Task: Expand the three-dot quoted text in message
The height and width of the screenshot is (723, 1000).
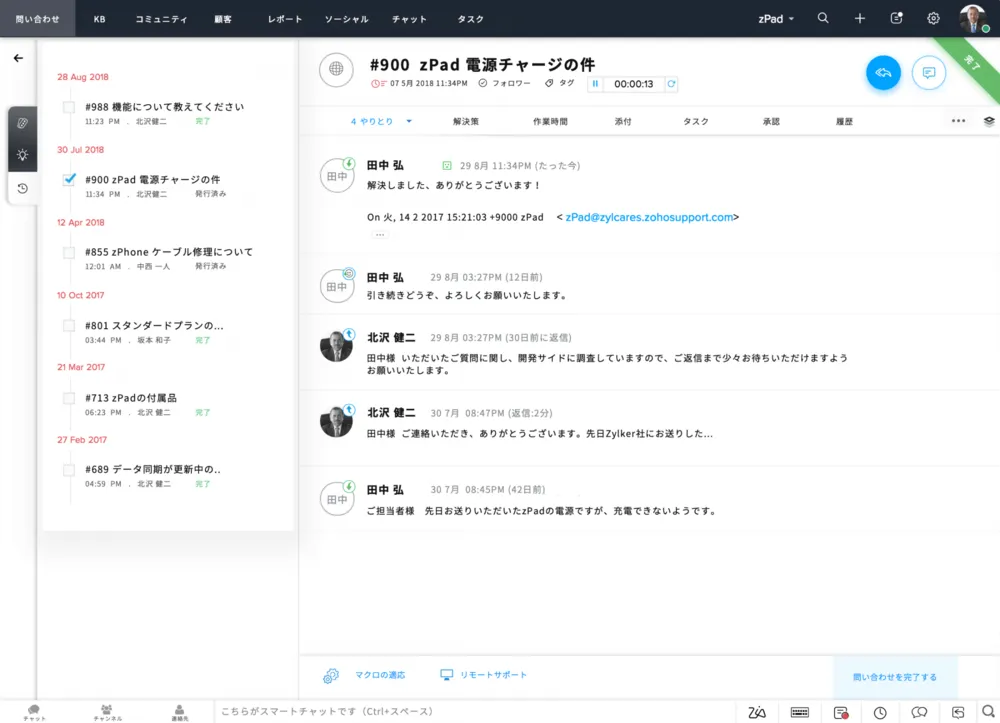Action: click(x=380, y=234)
